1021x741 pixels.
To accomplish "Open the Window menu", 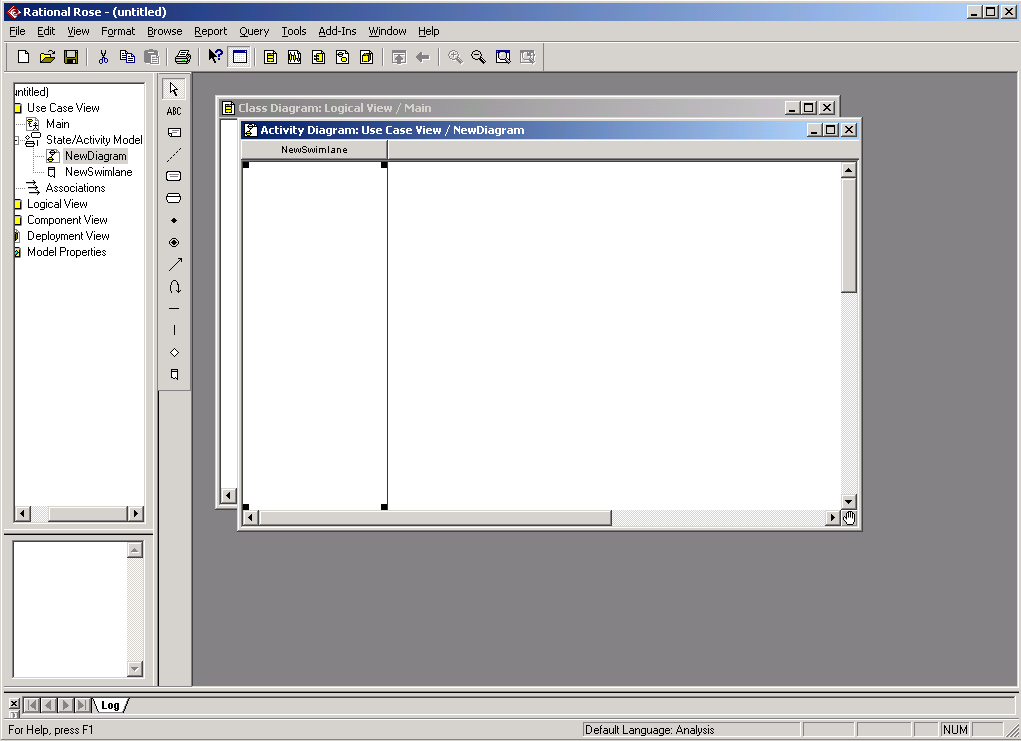I will pyautogui.click(x=387, y=31).
